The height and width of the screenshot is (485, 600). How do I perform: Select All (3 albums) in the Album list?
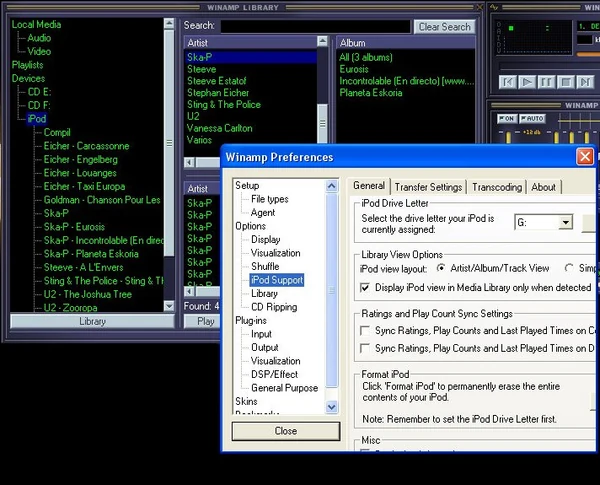(366, 57)
